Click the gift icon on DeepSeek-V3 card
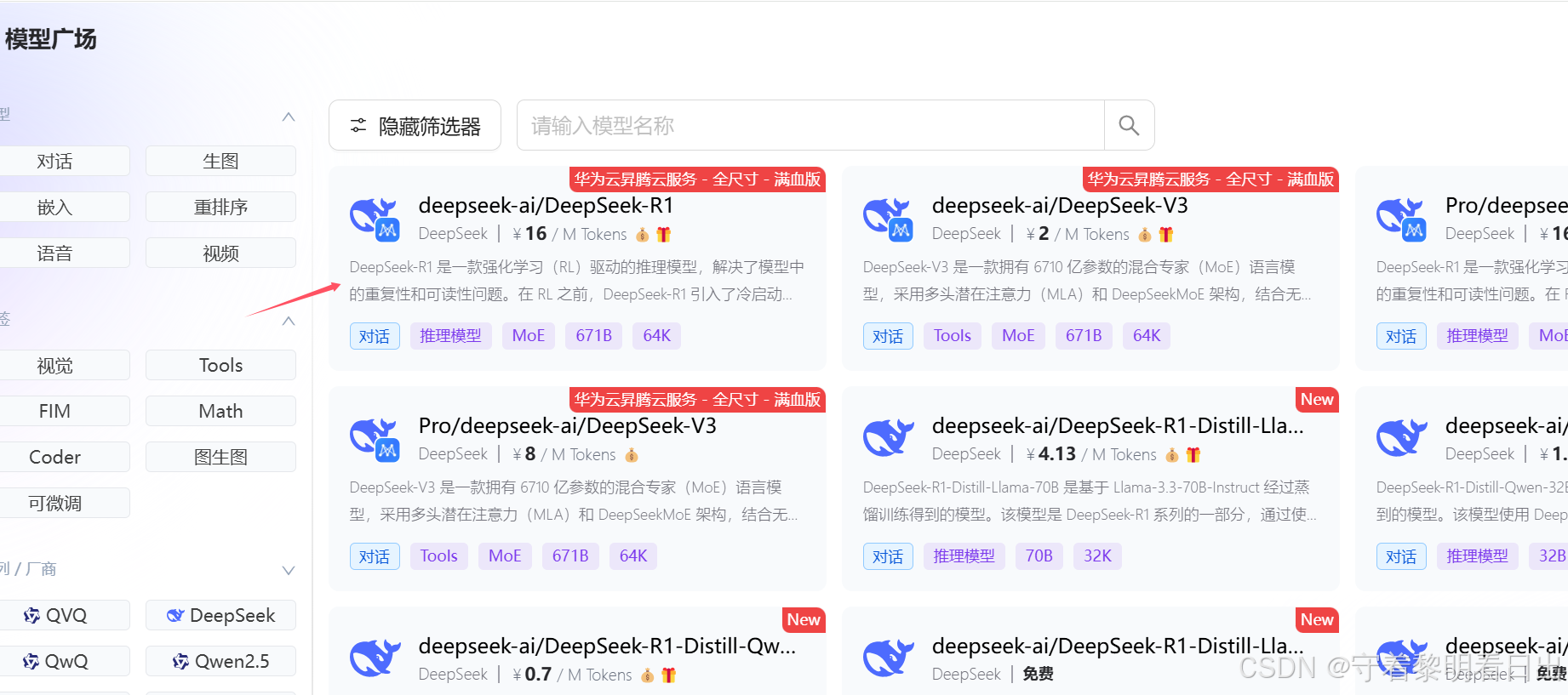 [1166, 234]
